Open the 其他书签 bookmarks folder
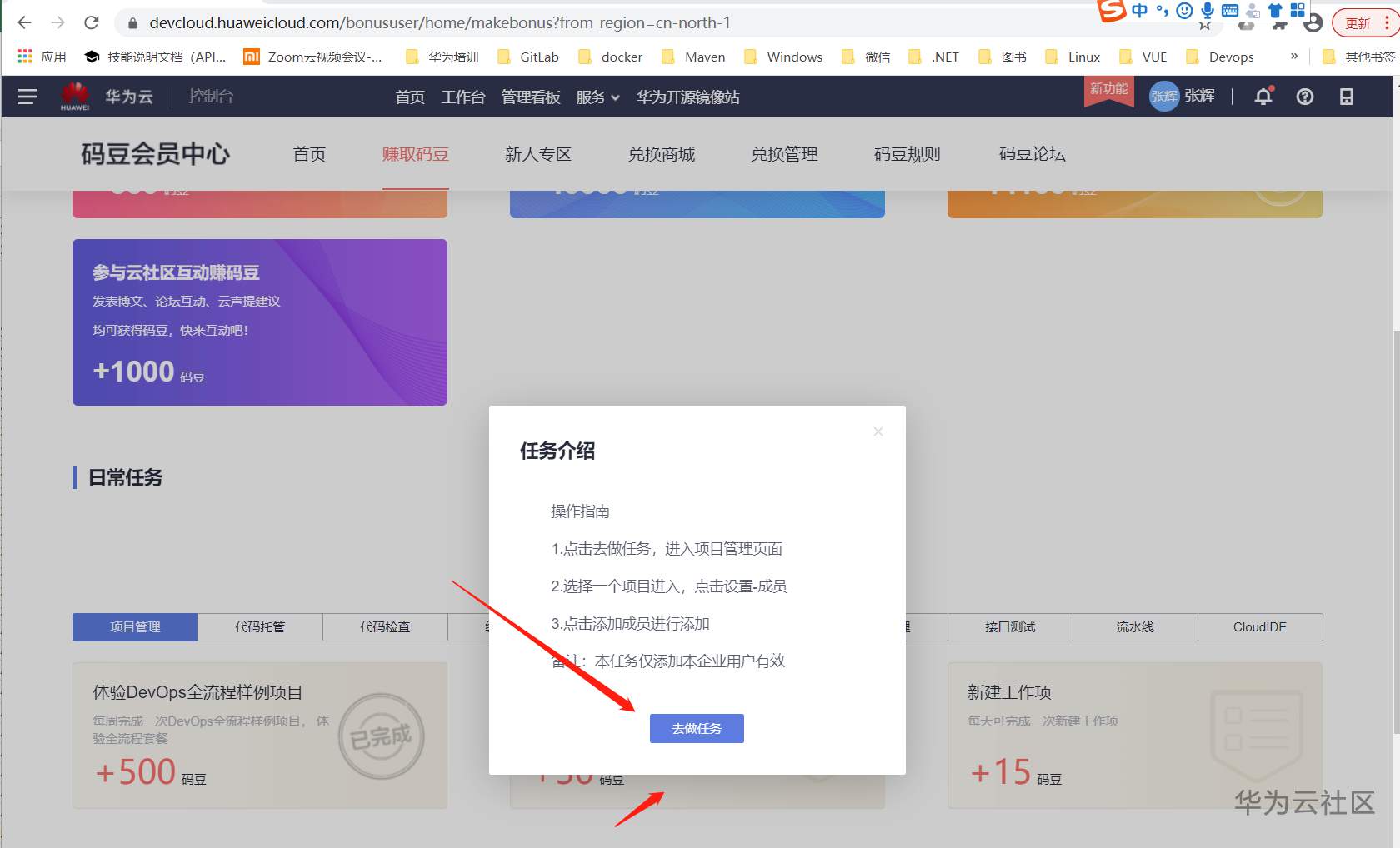 point(1358,57)
